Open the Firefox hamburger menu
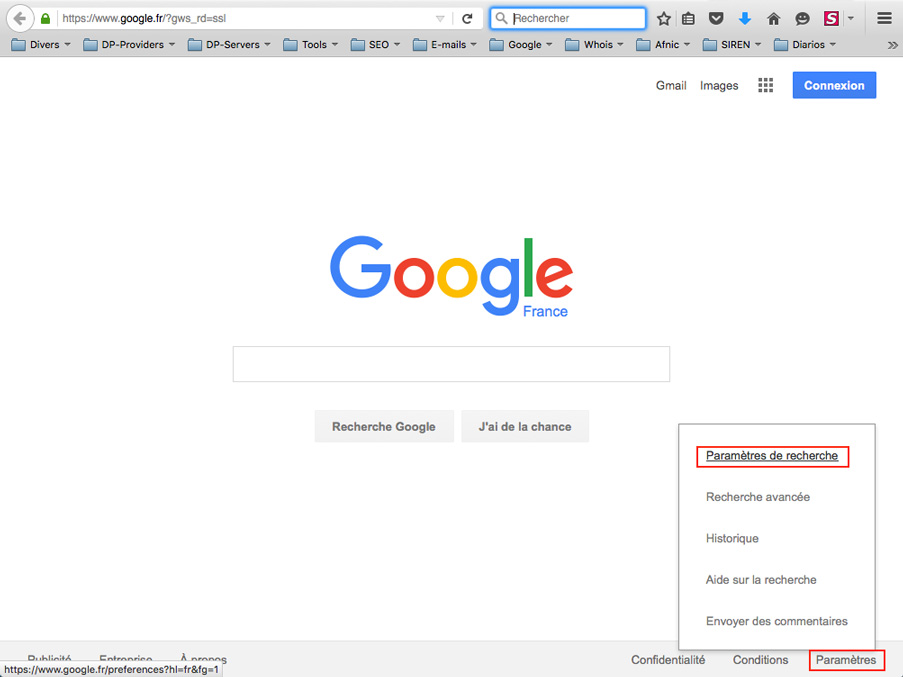903x677 pixels. 885,18
